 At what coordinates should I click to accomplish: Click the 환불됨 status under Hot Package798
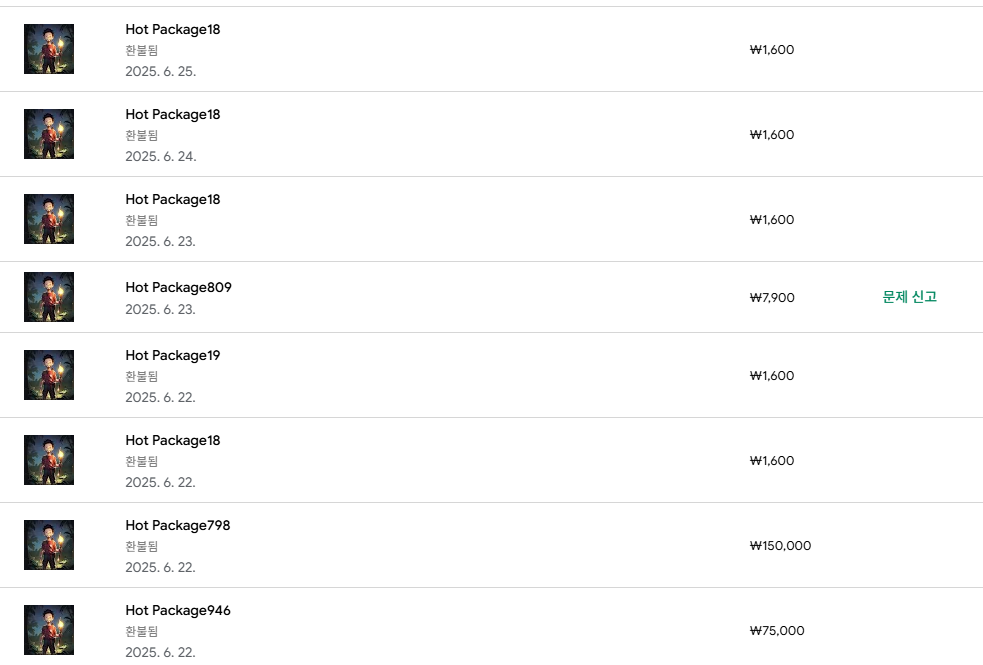(x=141, y=546)
